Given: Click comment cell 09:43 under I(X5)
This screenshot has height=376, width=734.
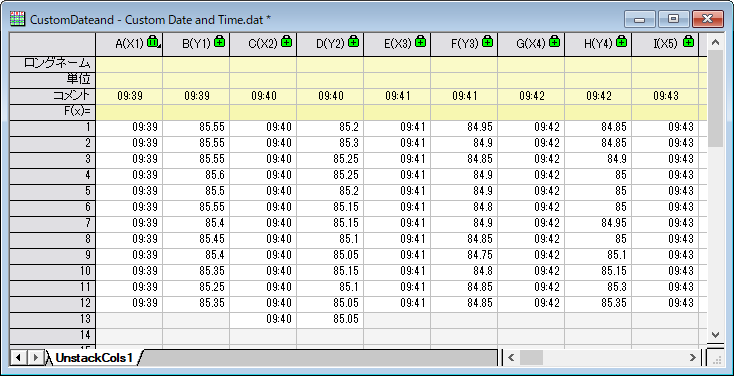Looking at the screenshot, I should (665, 96).
